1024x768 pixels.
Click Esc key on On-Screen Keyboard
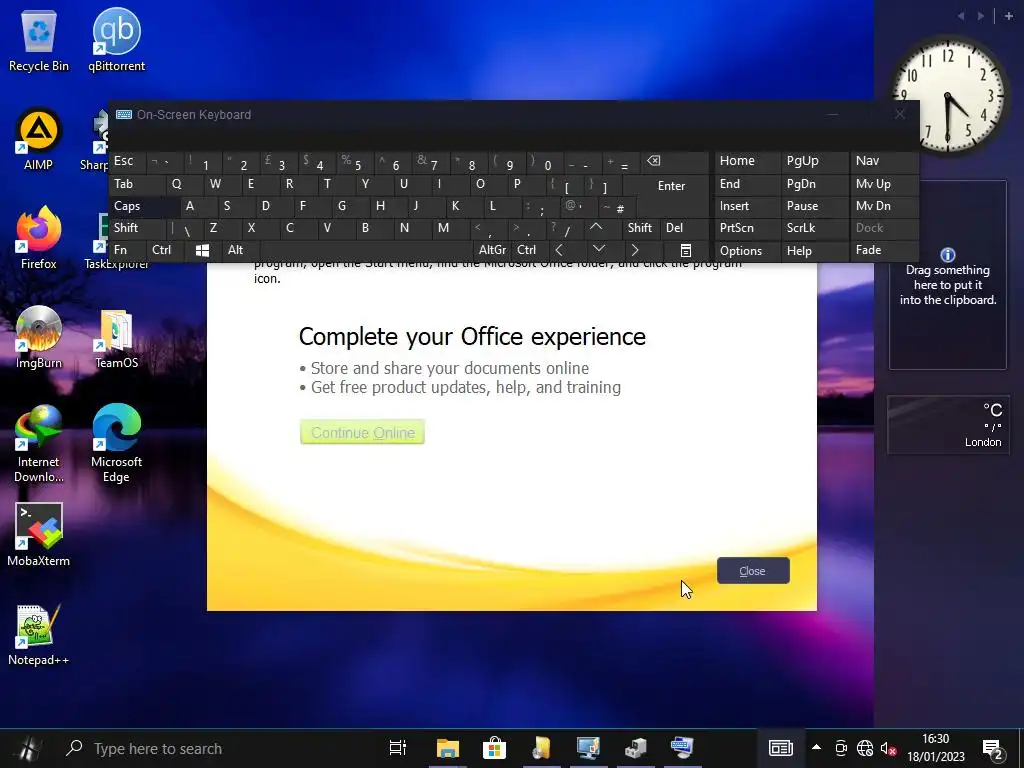click(x=127, y=161)
